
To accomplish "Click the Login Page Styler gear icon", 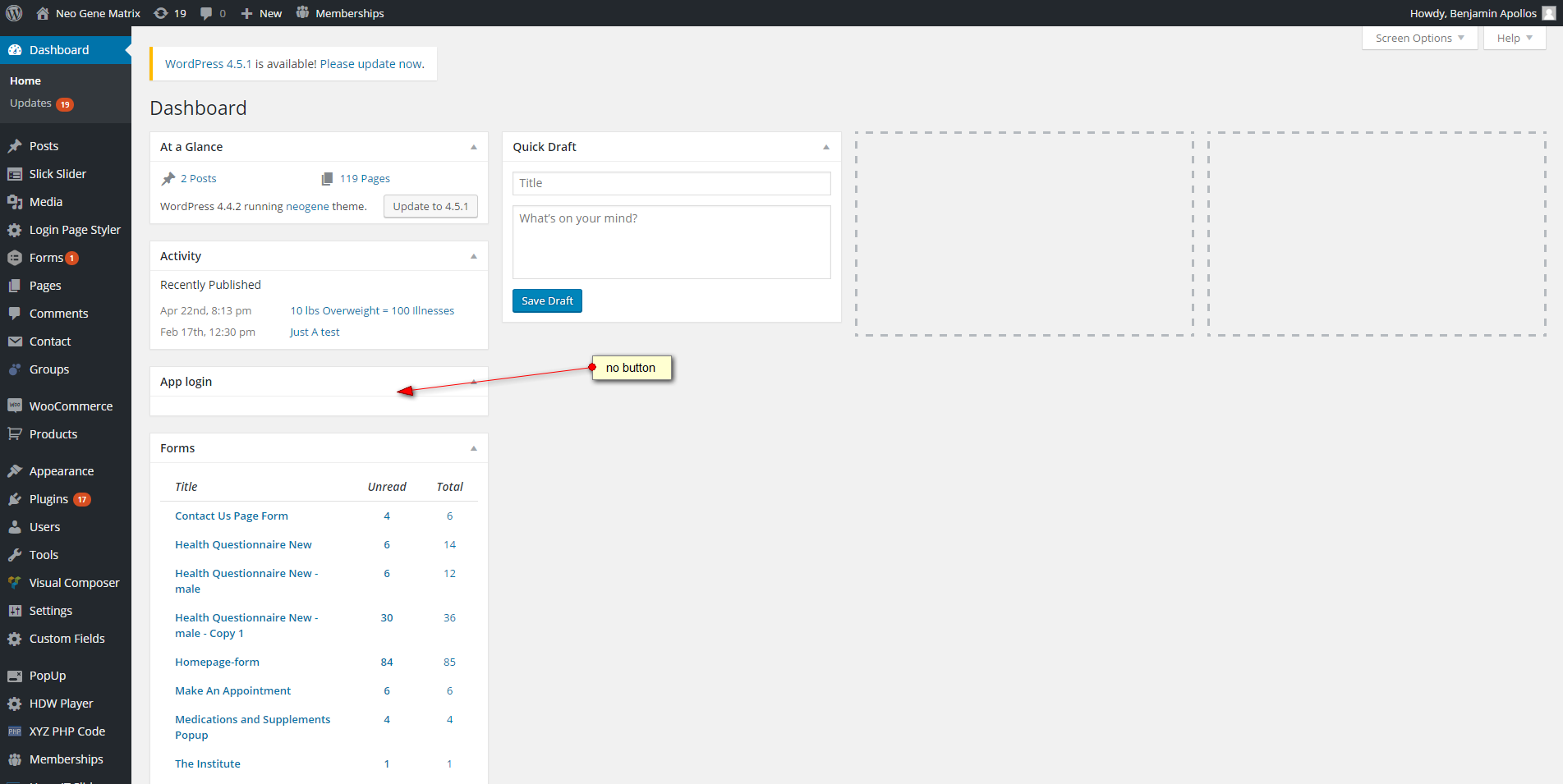I will click(x=15, y=230).
